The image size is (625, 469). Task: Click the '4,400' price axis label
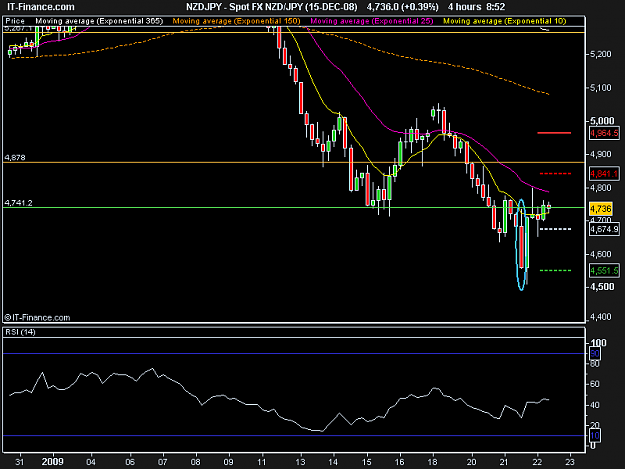tap(601, 317)
